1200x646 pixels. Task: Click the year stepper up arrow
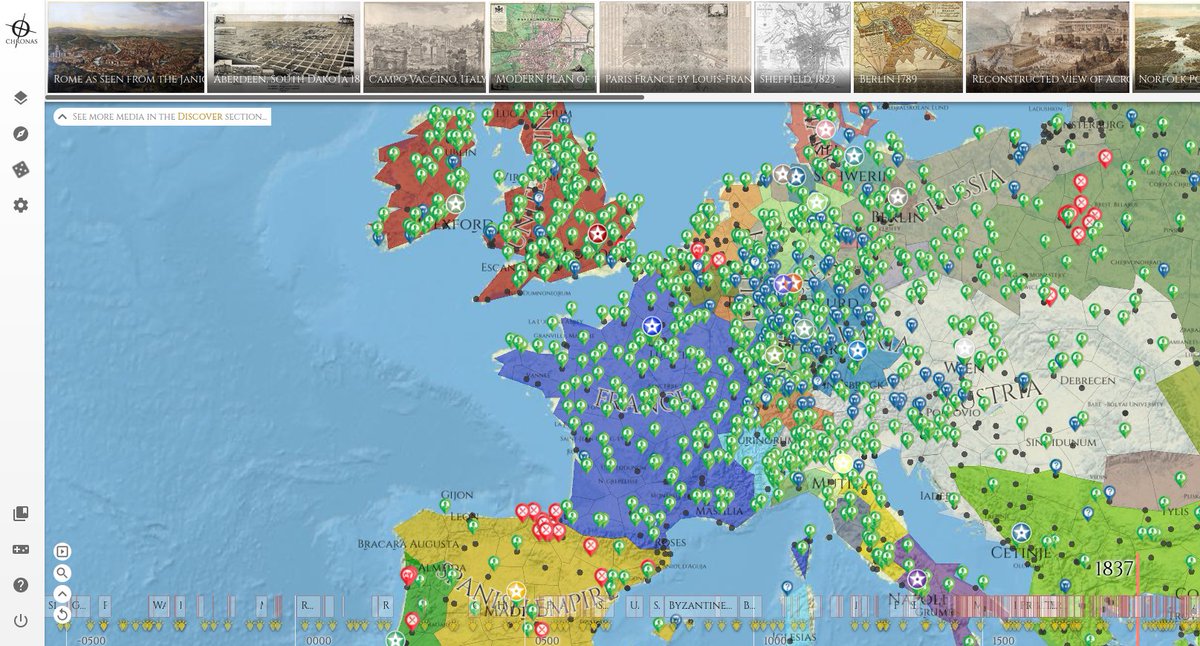pyautogui.click(x=62, y=593)
